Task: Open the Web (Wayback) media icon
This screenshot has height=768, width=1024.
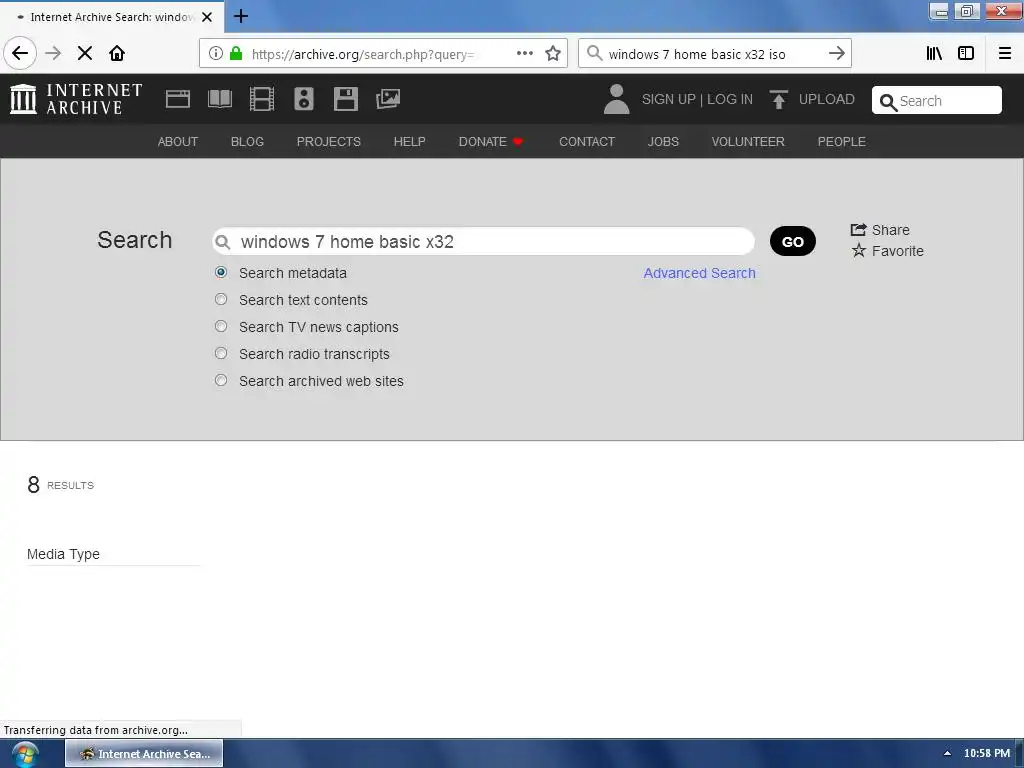Action: (x=178, y=99)
